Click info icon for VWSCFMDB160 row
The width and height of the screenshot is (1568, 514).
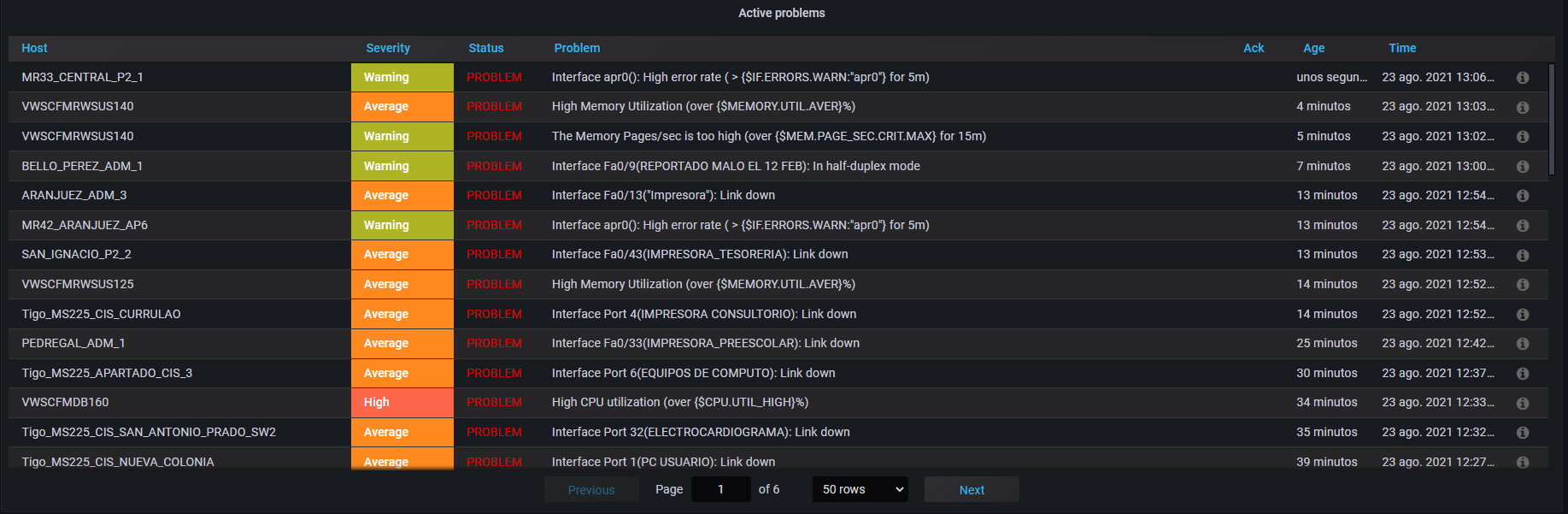coord(1523,403)
